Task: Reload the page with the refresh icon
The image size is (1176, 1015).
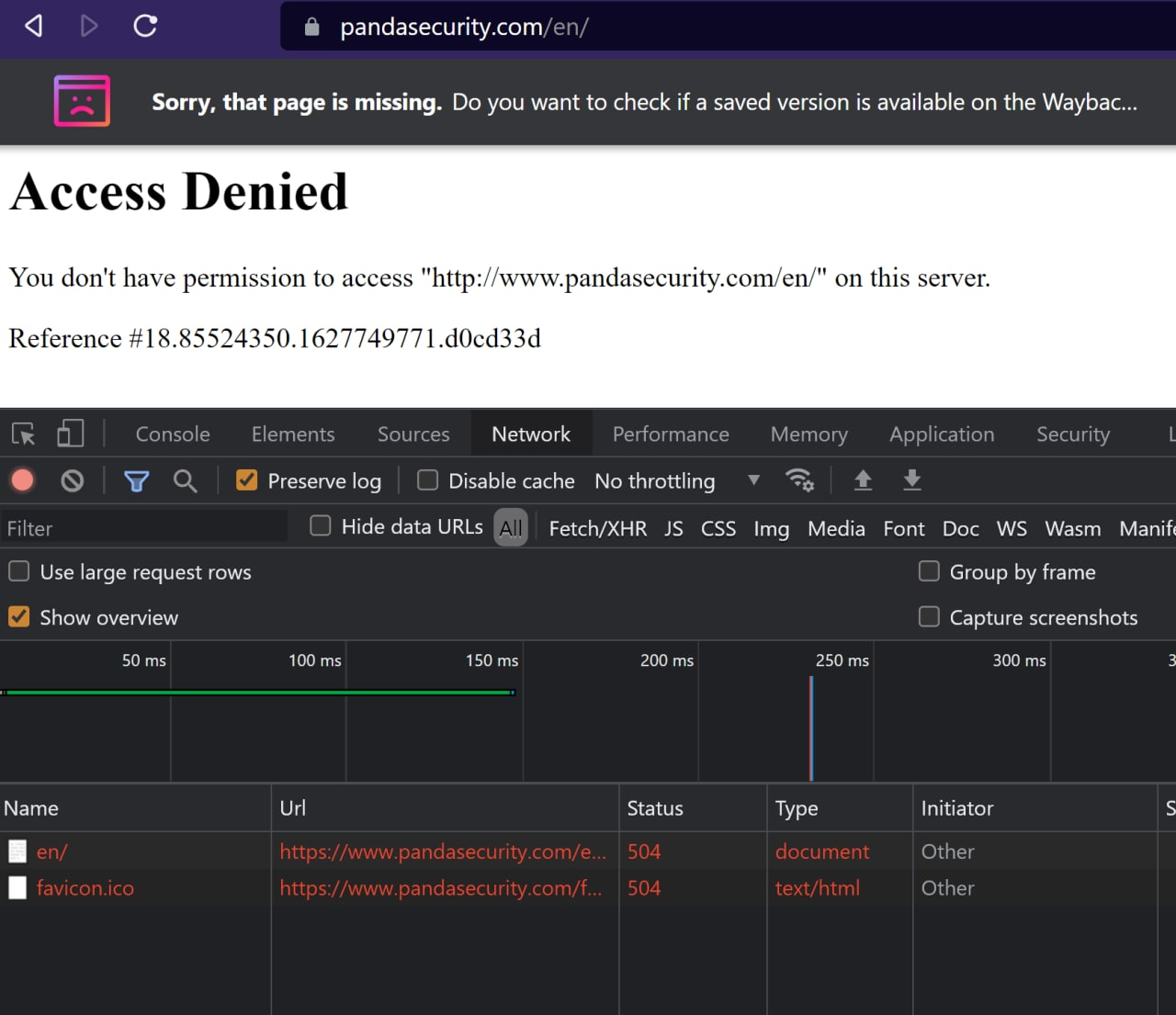Action: (x=145, y=26)
